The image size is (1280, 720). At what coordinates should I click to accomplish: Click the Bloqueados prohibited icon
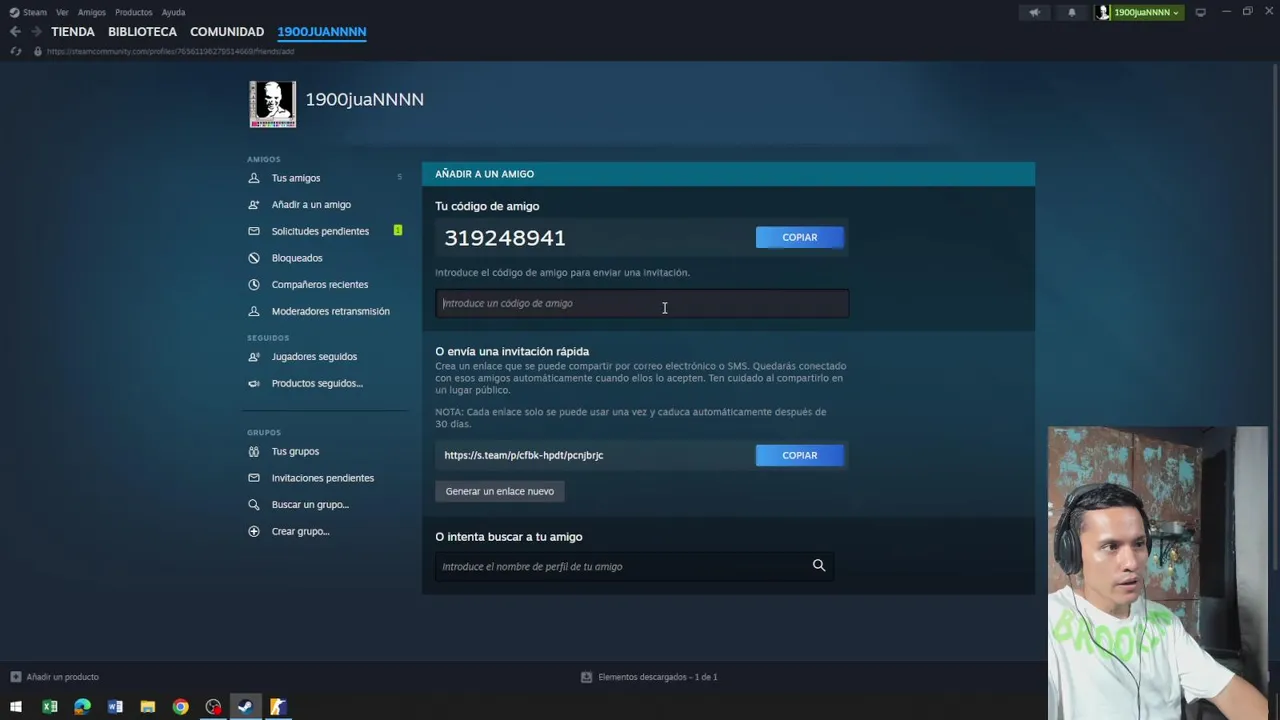pyautogui.click(x=254, y=258)
